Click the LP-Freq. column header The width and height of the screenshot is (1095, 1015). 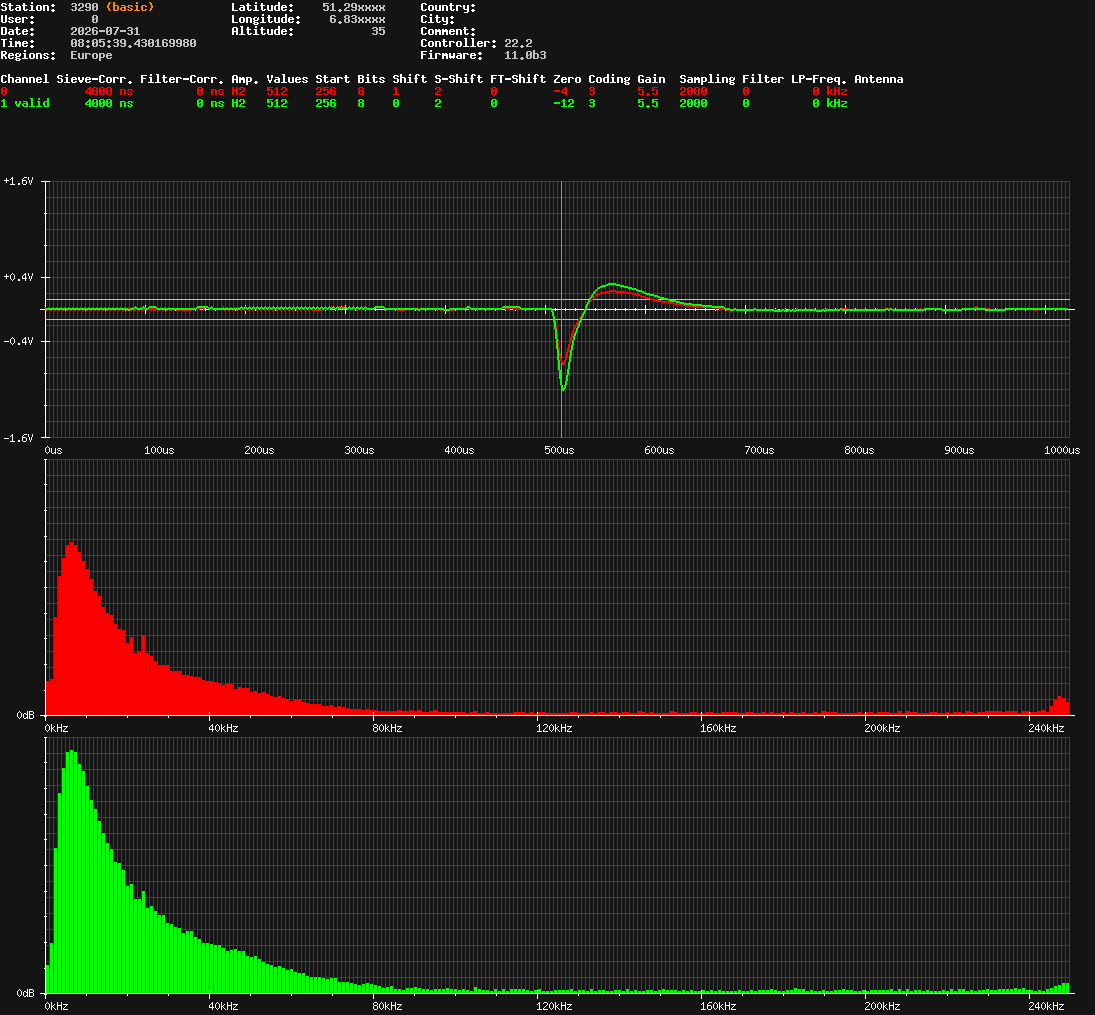pyautogui.click(x=818, y=80)
